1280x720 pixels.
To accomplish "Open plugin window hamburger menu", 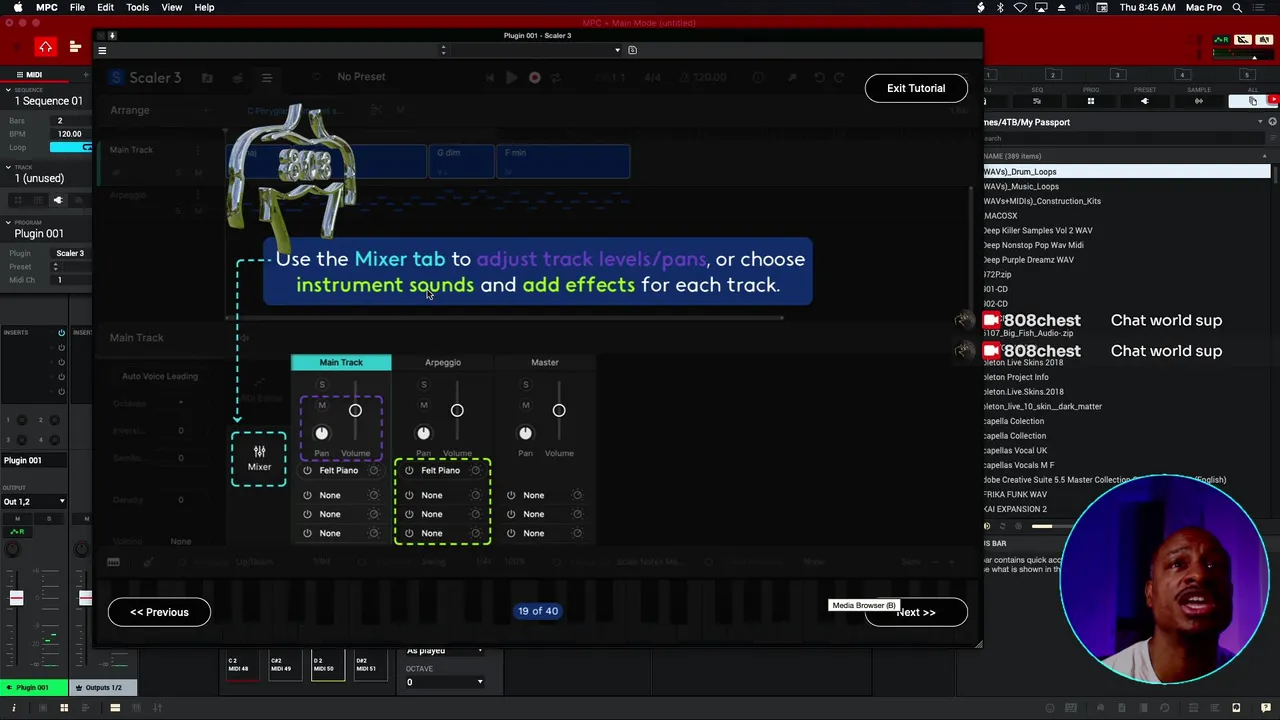I will [101, 50].
